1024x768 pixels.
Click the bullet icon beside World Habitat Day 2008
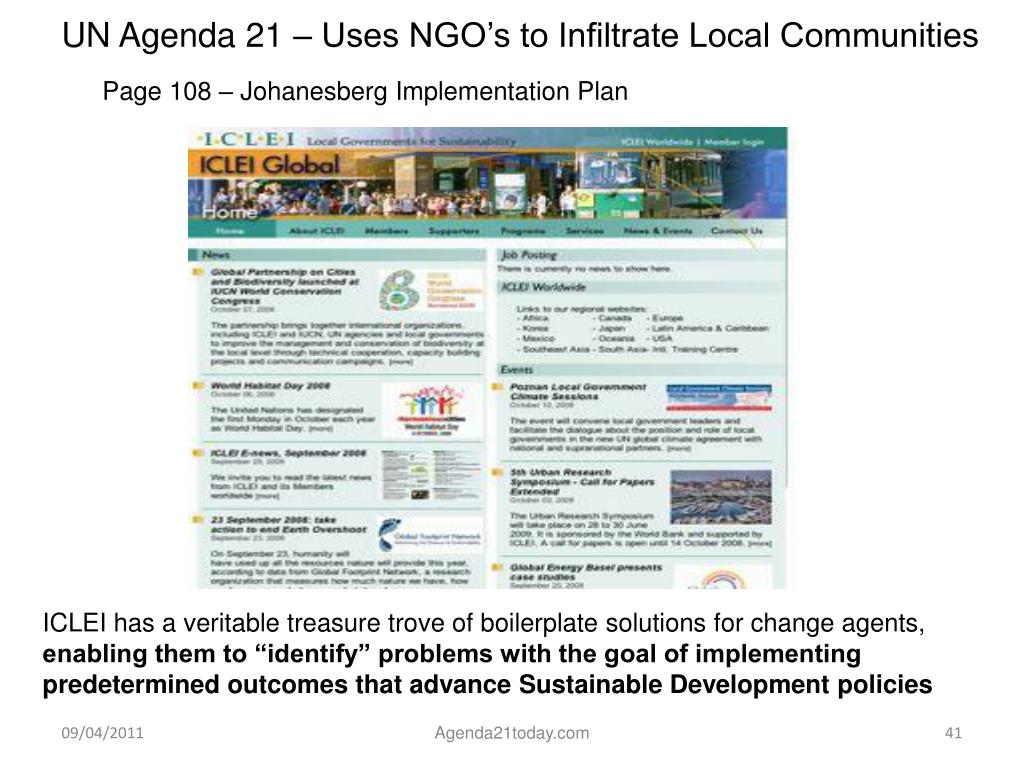[199, 386]
